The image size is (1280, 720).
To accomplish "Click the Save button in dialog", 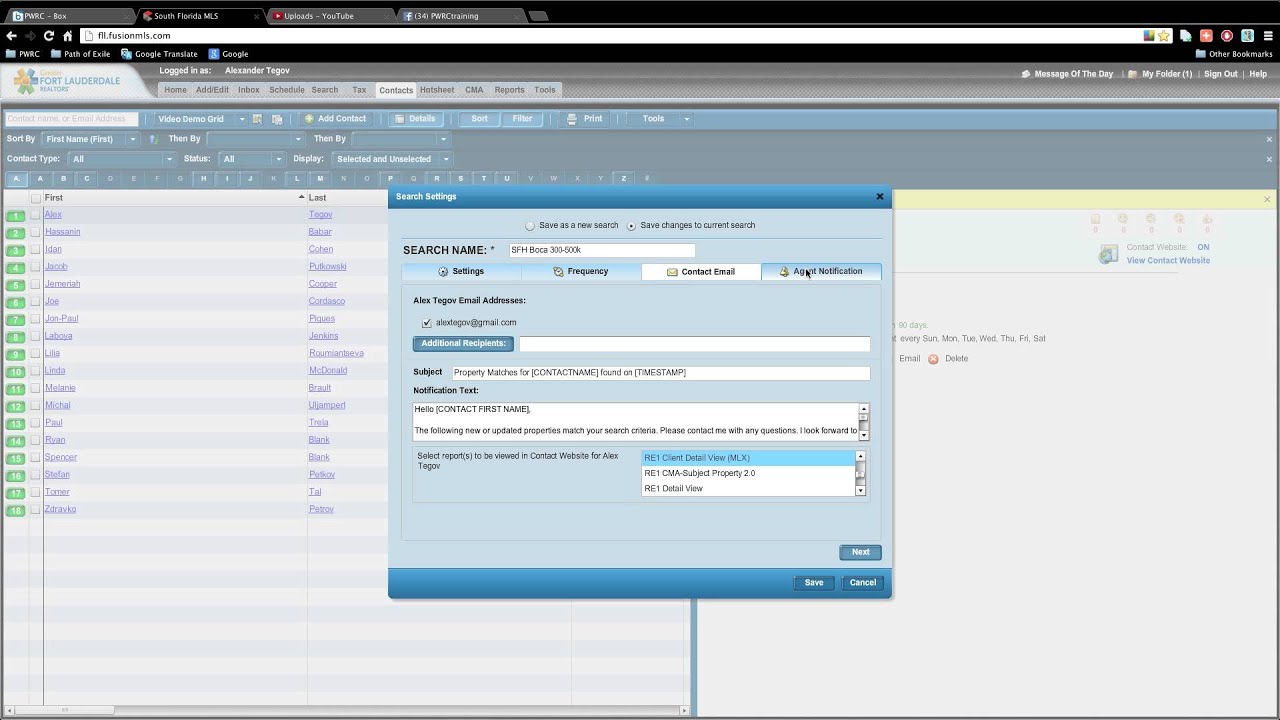I will pyautogui.click(x=814, y=583).
